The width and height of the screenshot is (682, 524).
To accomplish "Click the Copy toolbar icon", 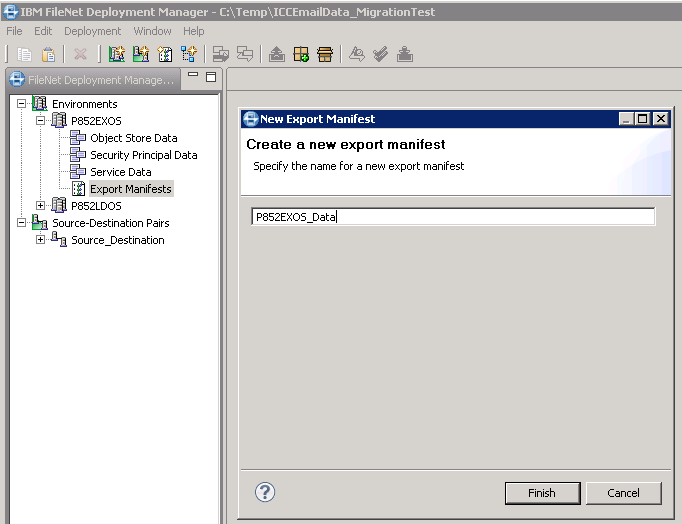I will click(24, 54).
